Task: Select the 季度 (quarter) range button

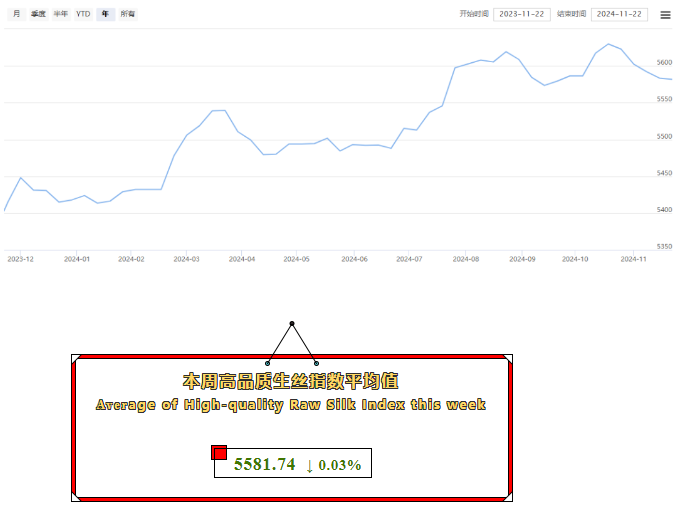Action: [x=38, y=14]
